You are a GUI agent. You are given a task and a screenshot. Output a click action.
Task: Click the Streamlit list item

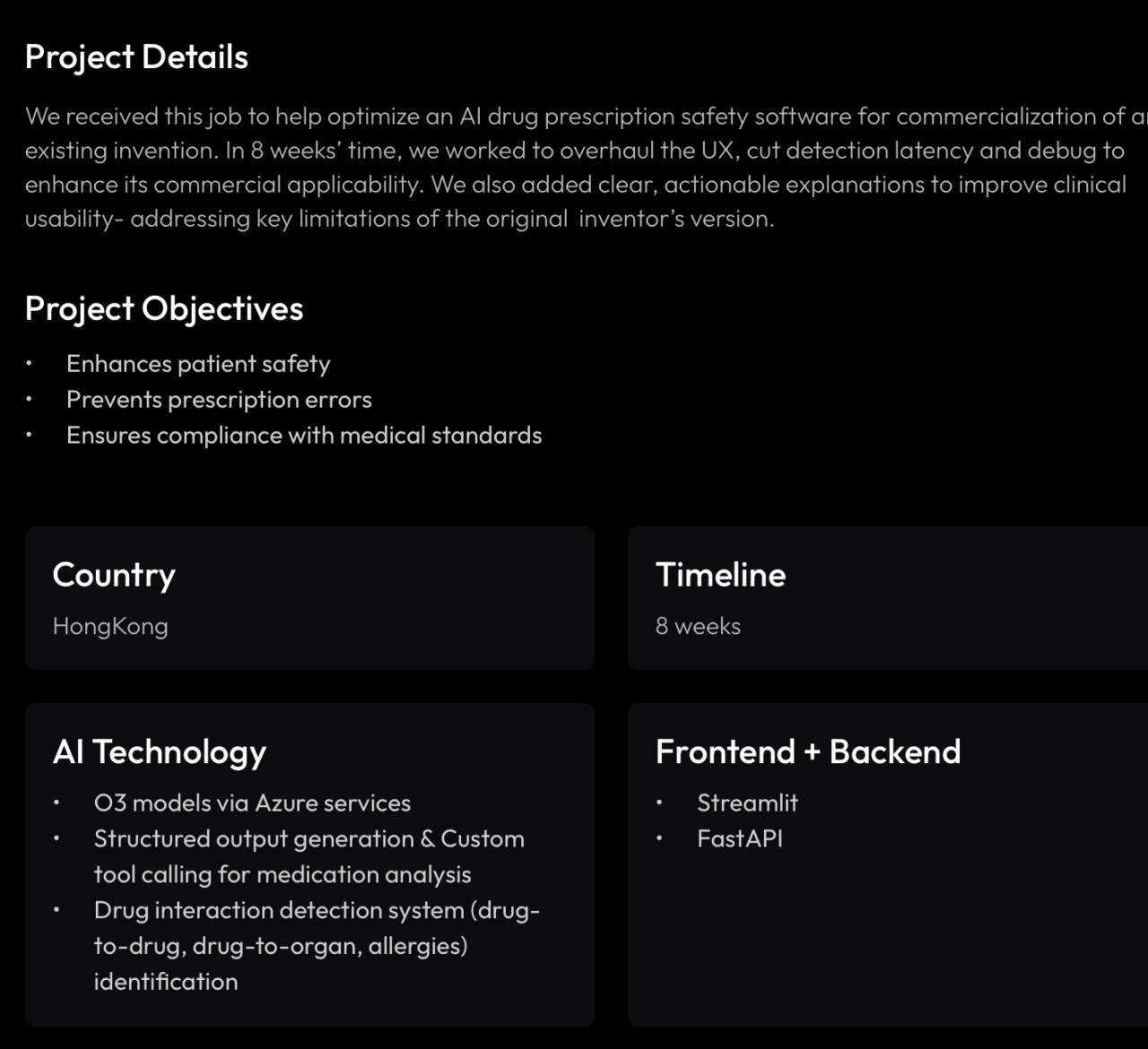click(747, 803)
